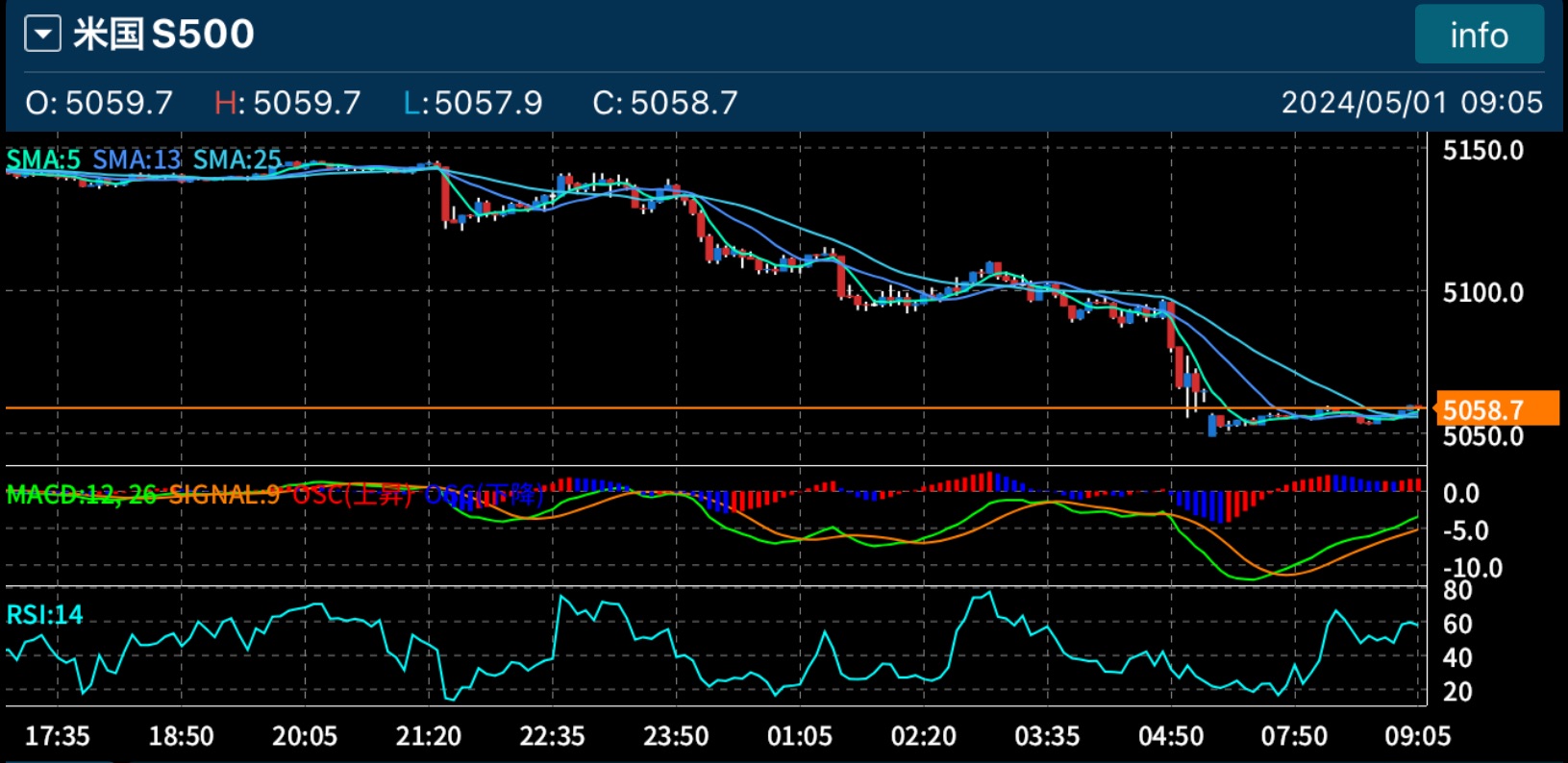Click the info button
This screenshot has height=763, width=1568.
pos(1479,36)
